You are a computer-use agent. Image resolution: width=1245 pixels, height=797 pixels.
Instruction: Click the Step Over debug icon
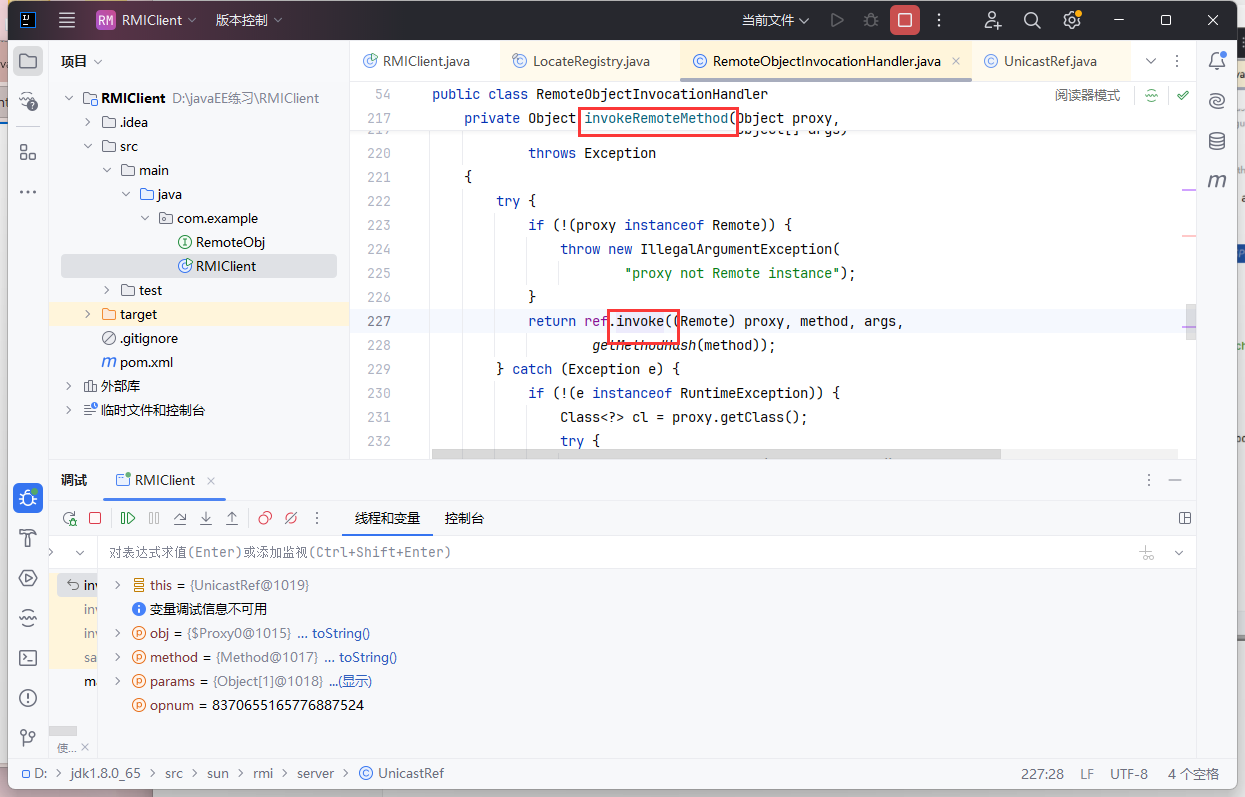click(180, 518)
